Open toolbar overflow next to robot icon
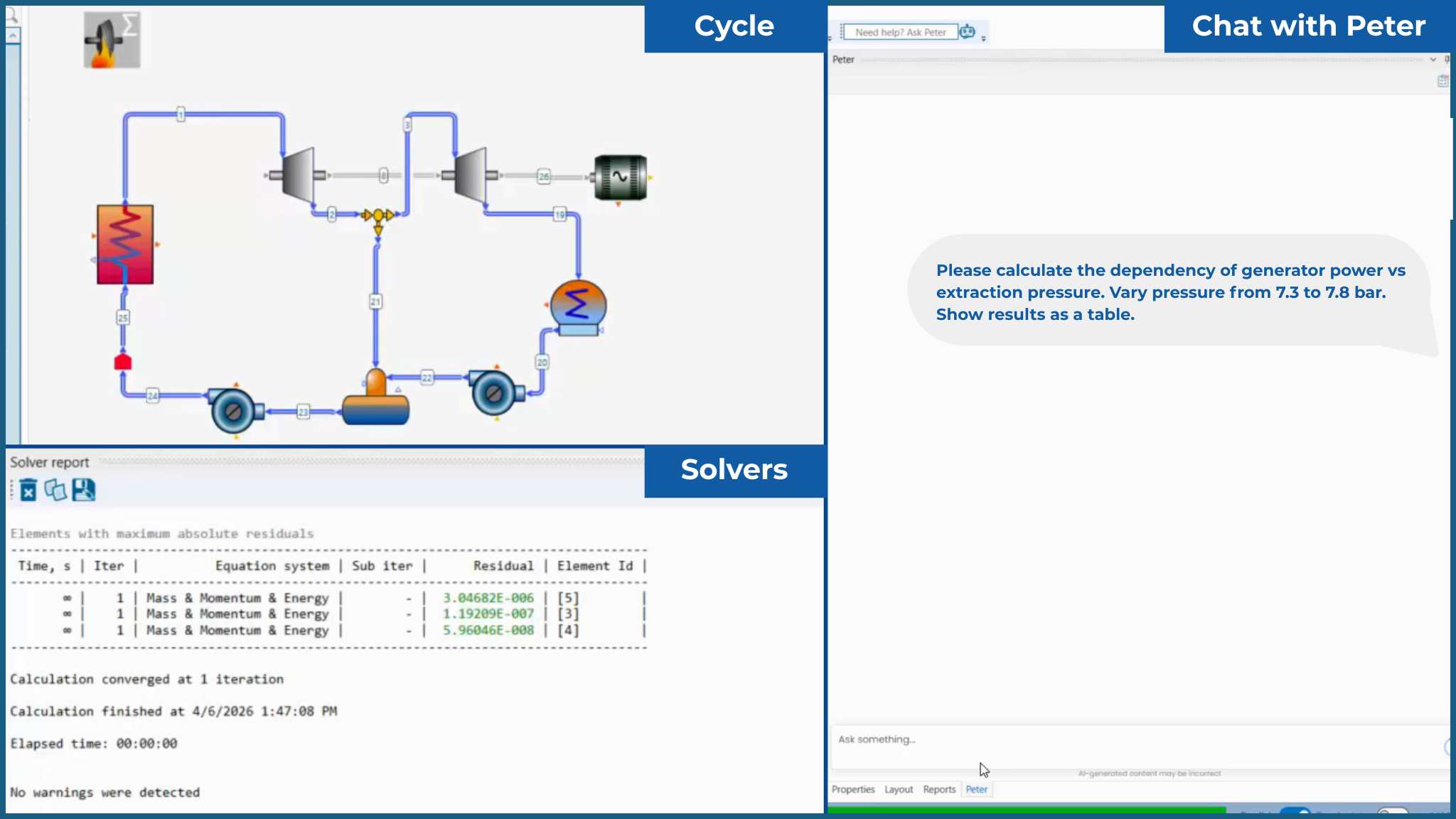The image size is (1456, 819). point(984,37)
